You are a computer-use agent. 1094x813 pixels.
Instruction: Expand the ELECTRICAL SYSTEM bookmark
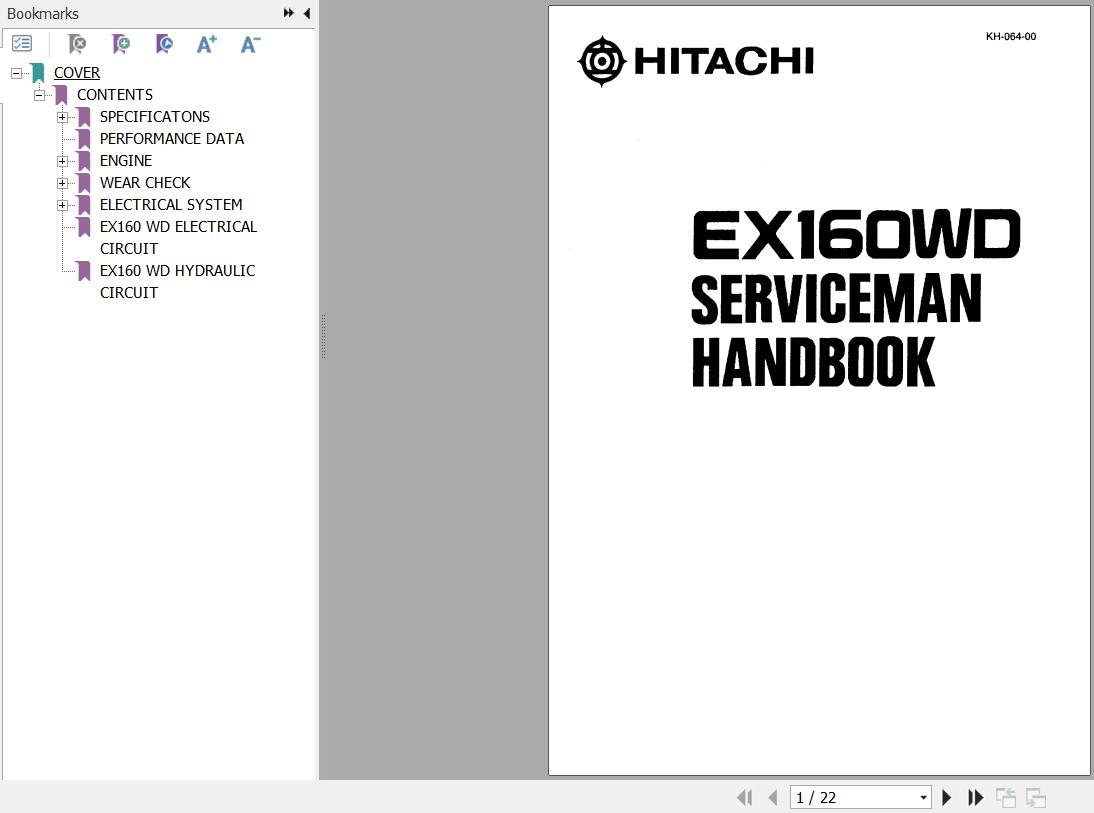click(62, 204)
